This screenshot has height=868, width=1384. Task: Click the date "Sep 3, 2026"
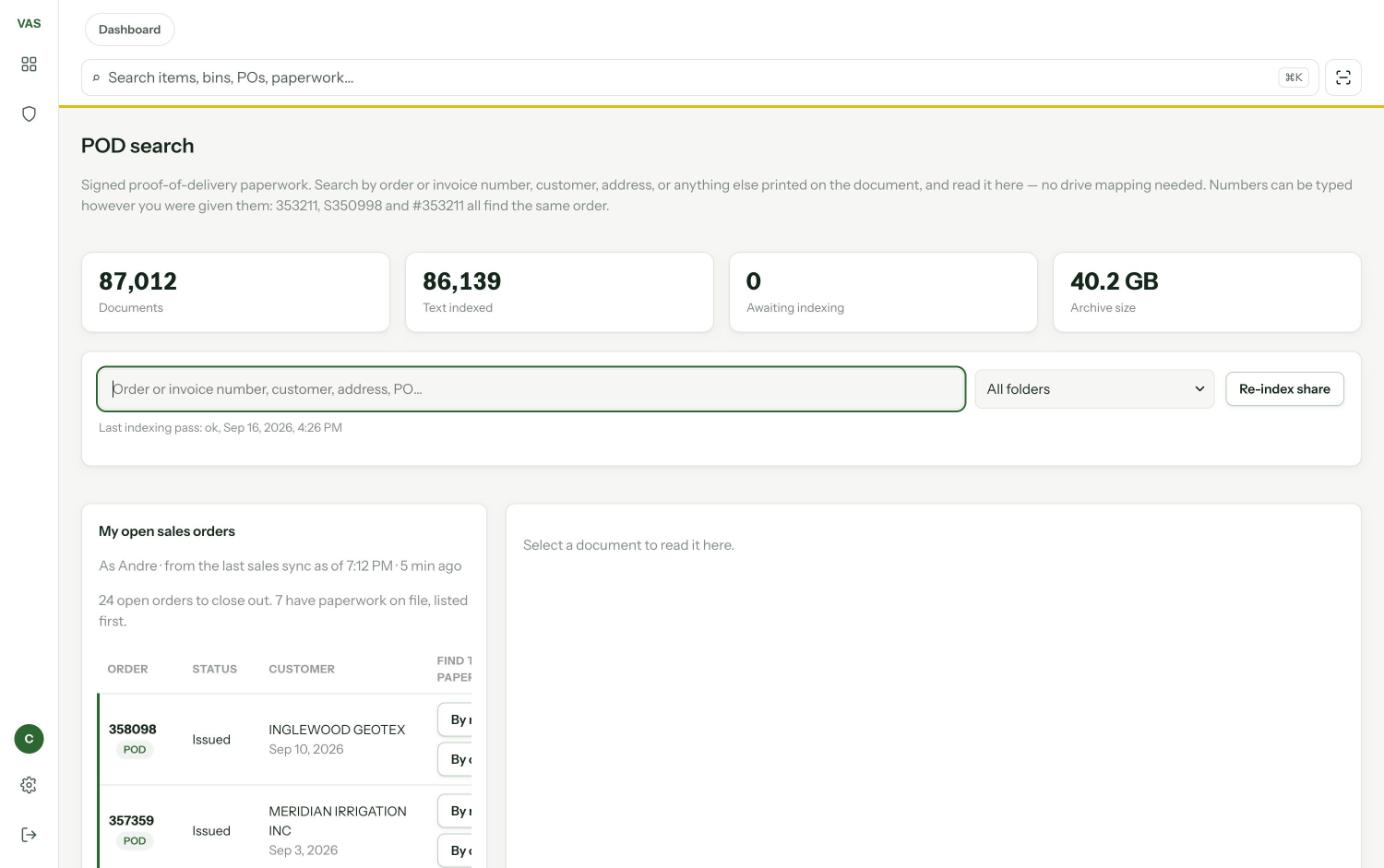(x=303, y=850)
